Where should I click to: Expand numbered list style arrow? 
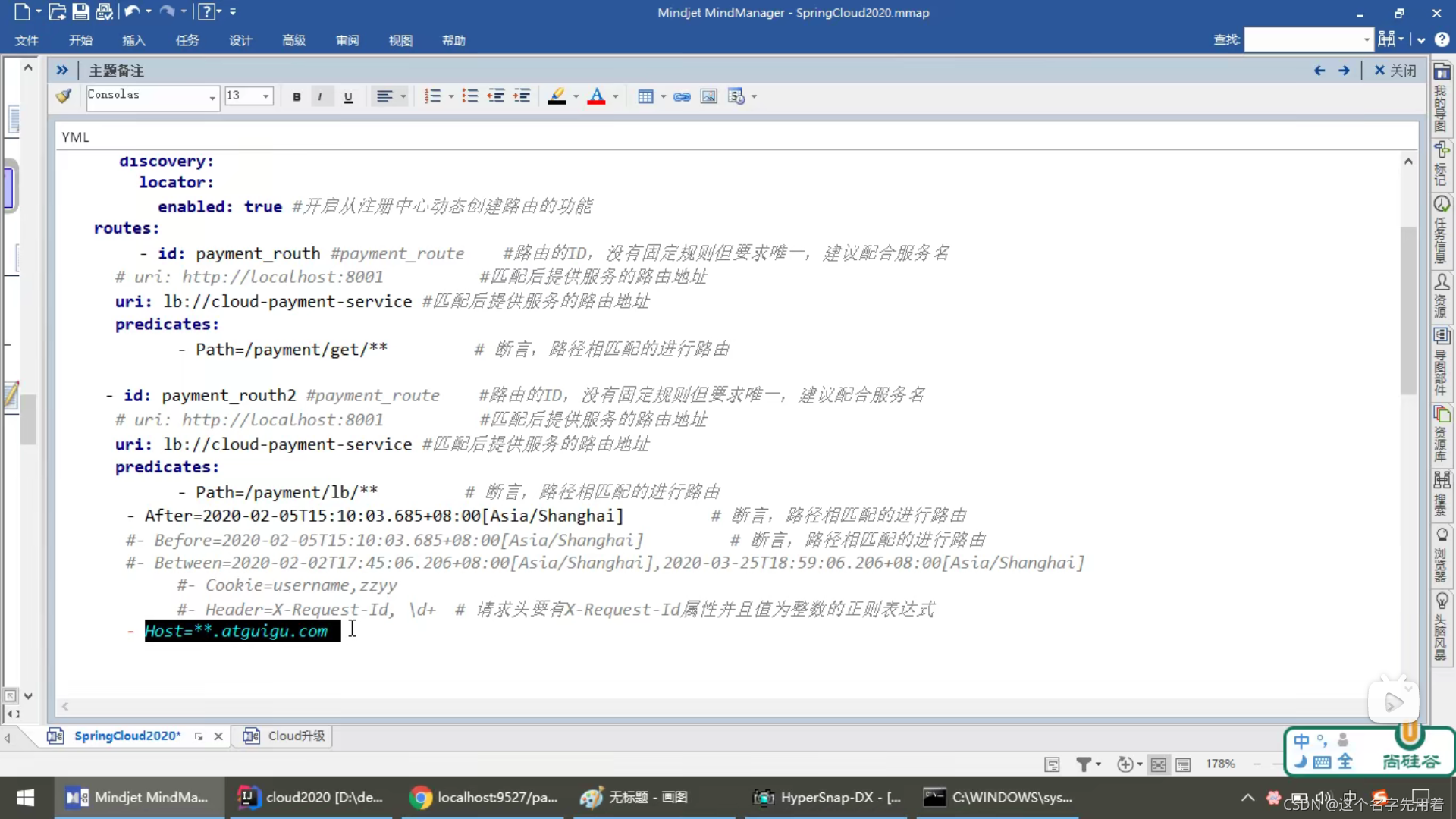(451, 96)
